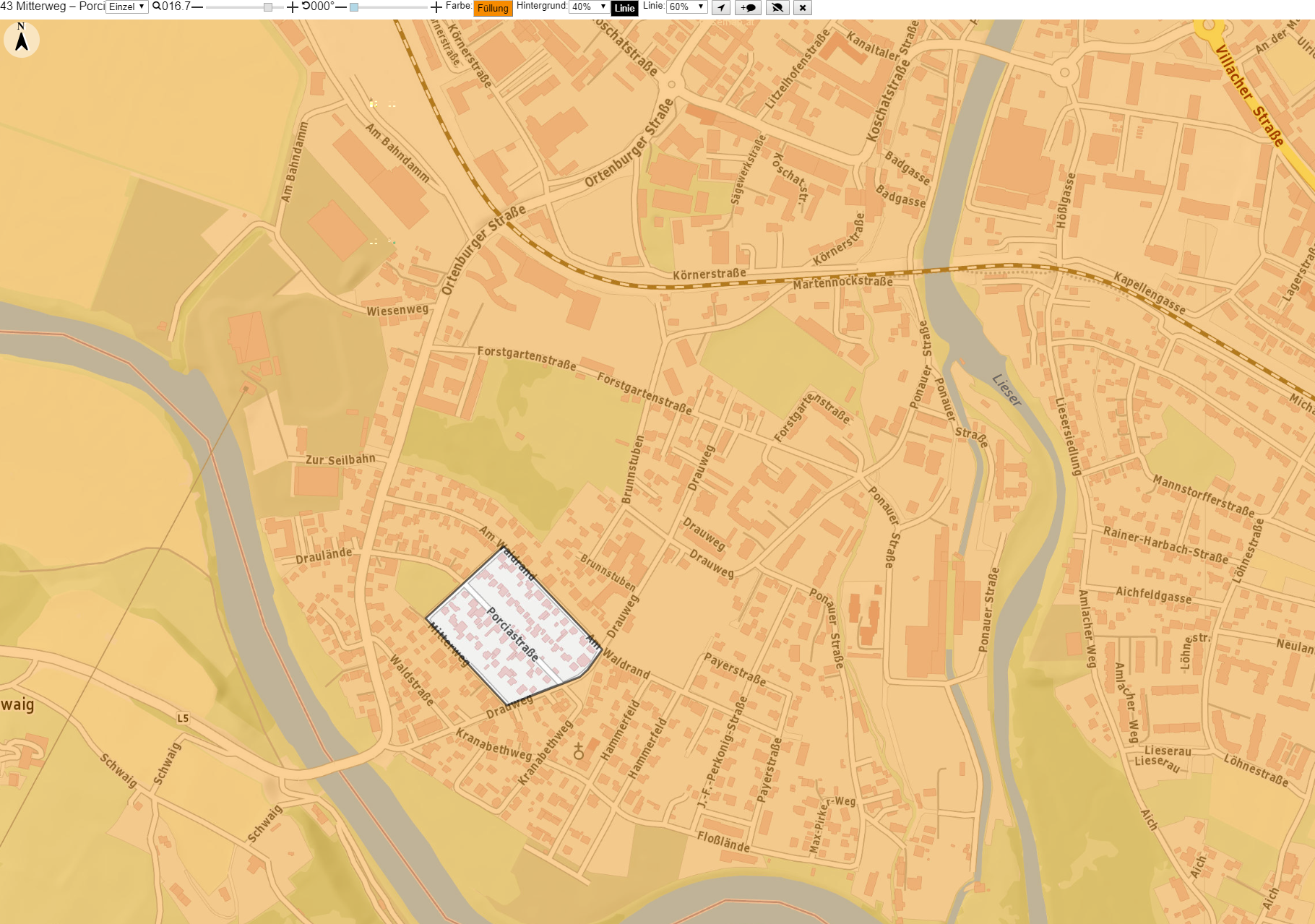
Task: Click the rotation decrease minus sign
Action: point(341,7)
